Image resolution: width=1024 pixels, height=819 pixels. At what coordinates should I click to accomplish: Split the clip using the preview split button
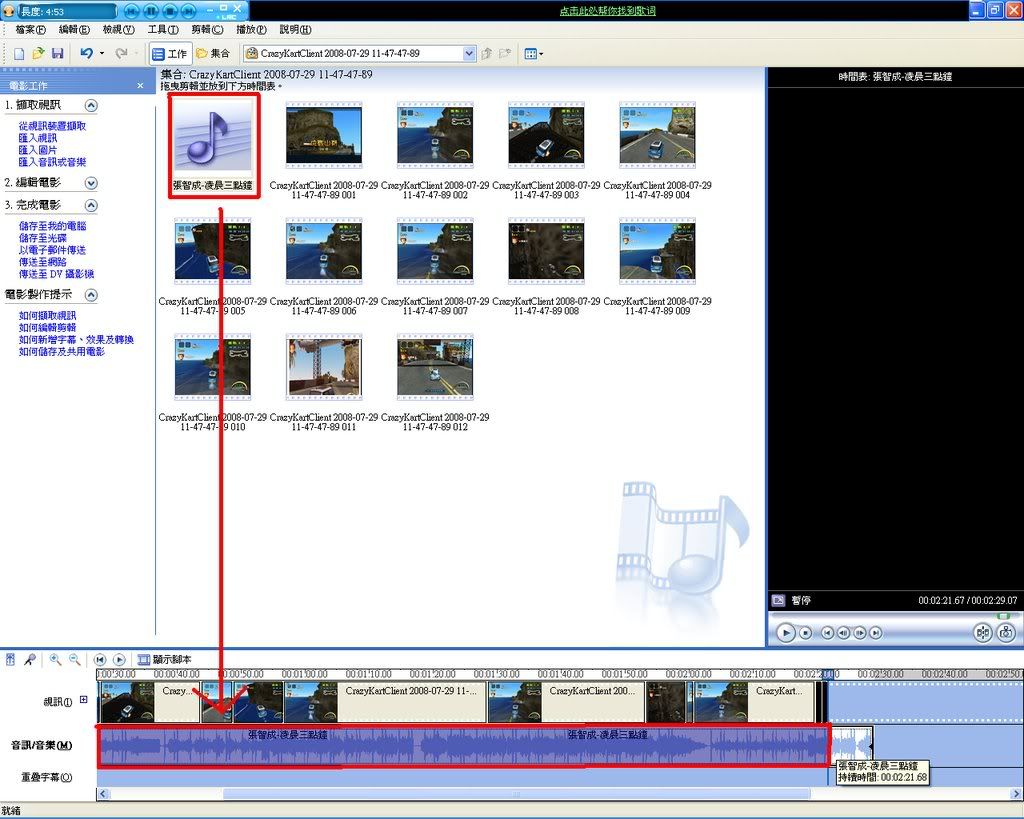click(x=982, y=632)
